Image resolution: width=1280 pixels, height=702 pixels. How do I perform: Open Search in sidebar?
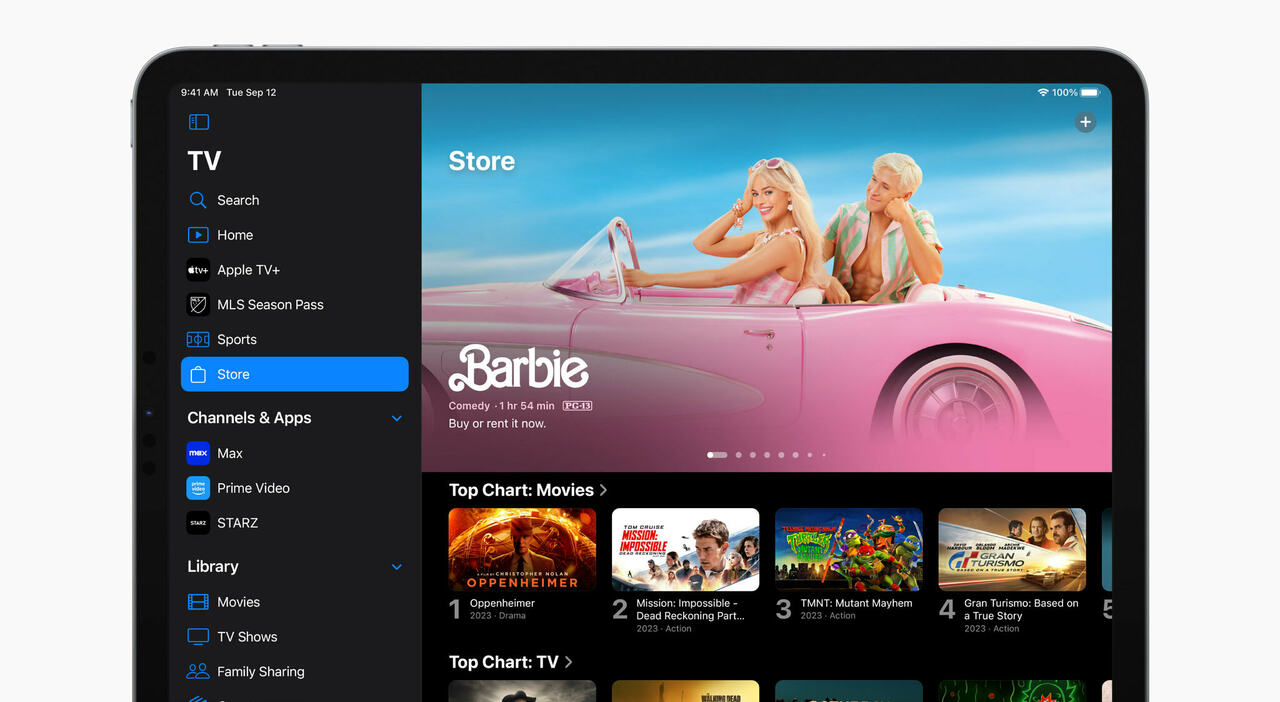[294, 200]
